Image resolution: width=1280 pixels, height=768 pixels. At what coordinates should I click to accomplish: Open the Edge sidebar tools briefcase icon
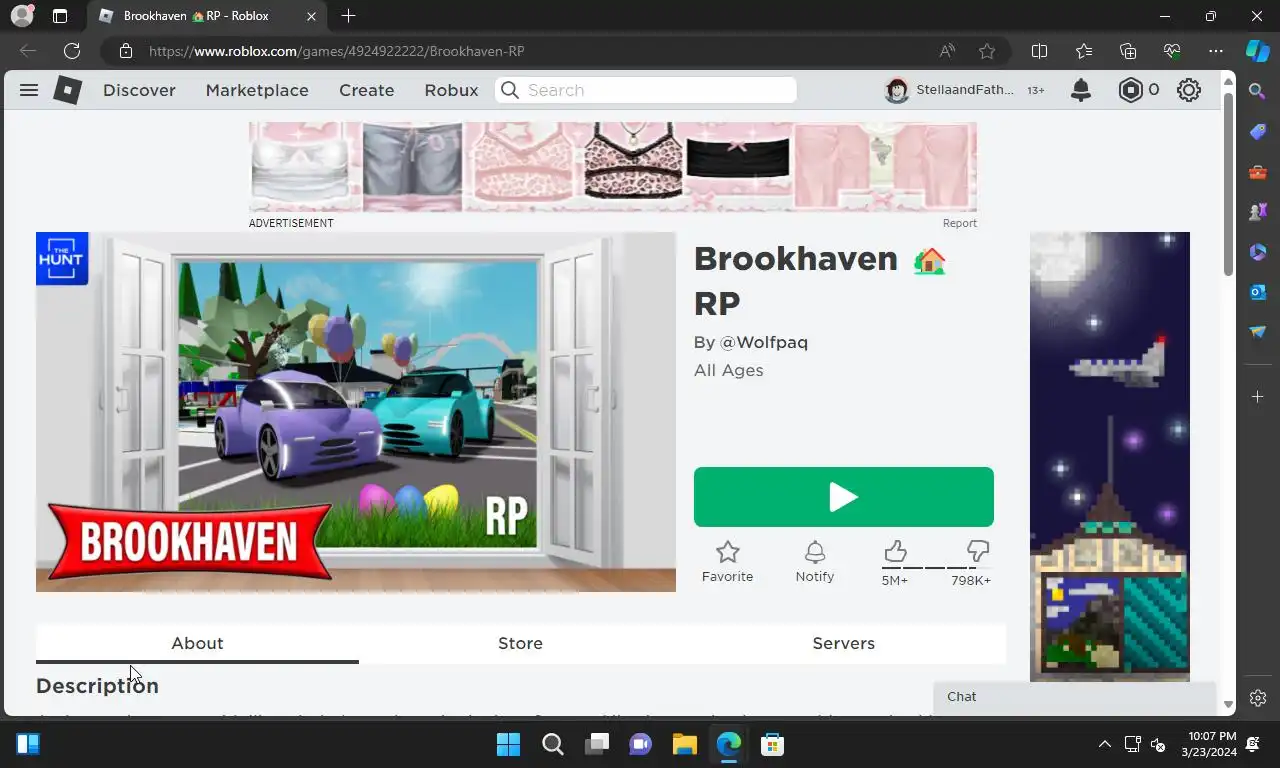(1258, 172)
